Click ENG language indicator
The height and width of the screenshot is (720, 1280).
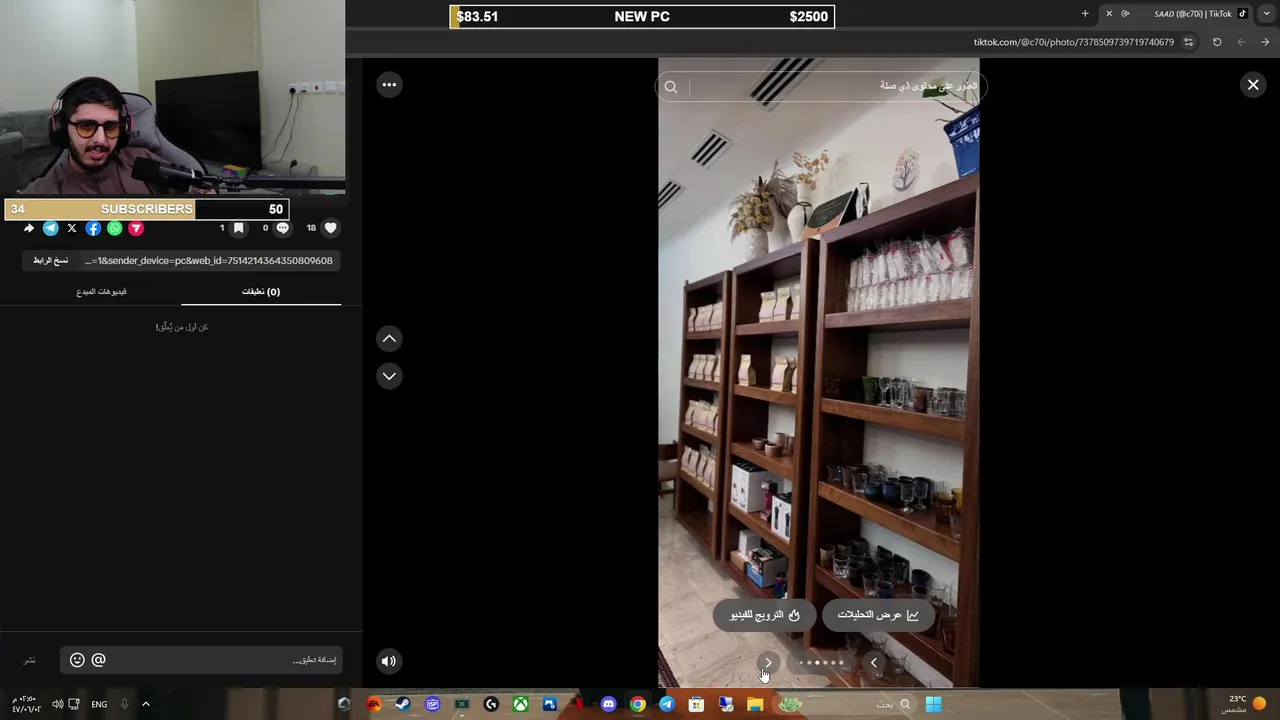coord(99,704)
